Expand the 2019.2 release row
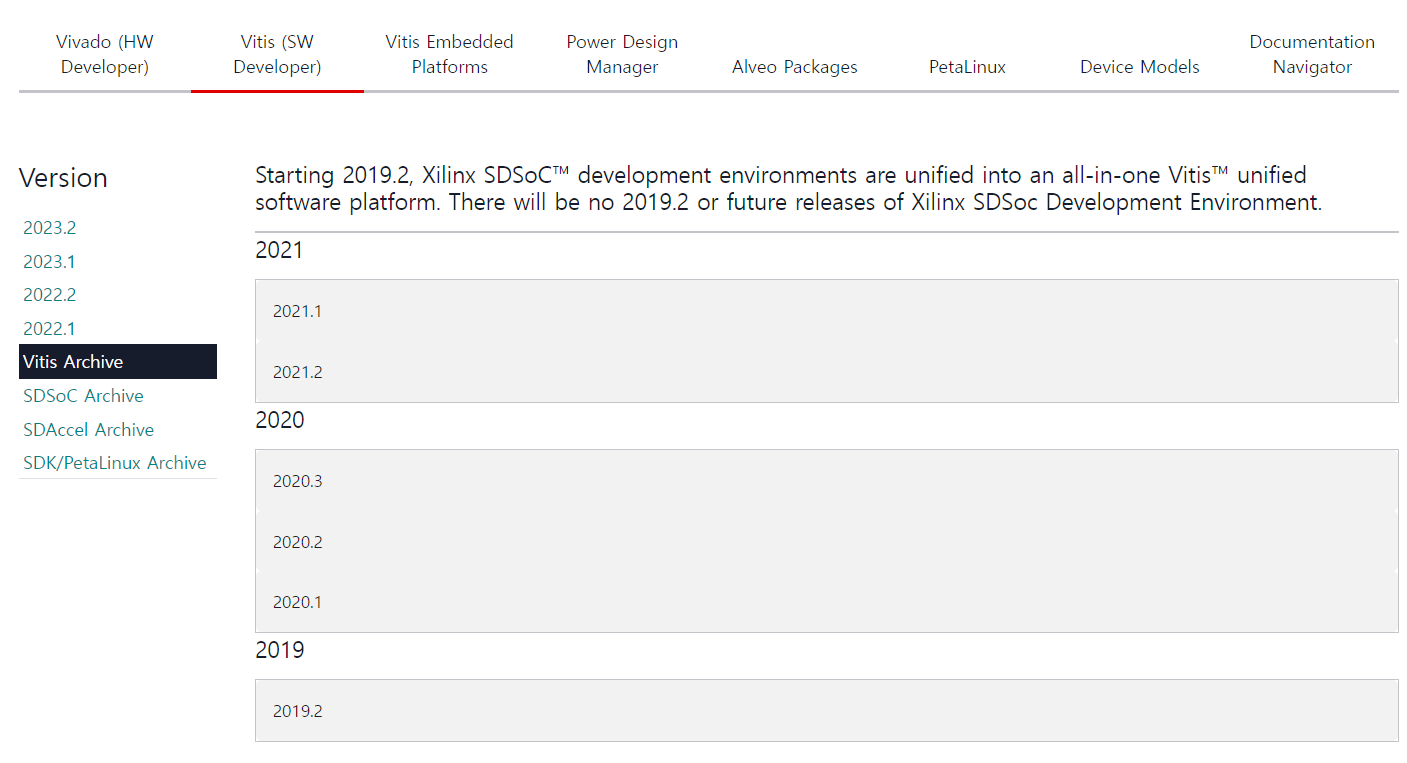This screenshot has width=1407, height=763. 827,711
